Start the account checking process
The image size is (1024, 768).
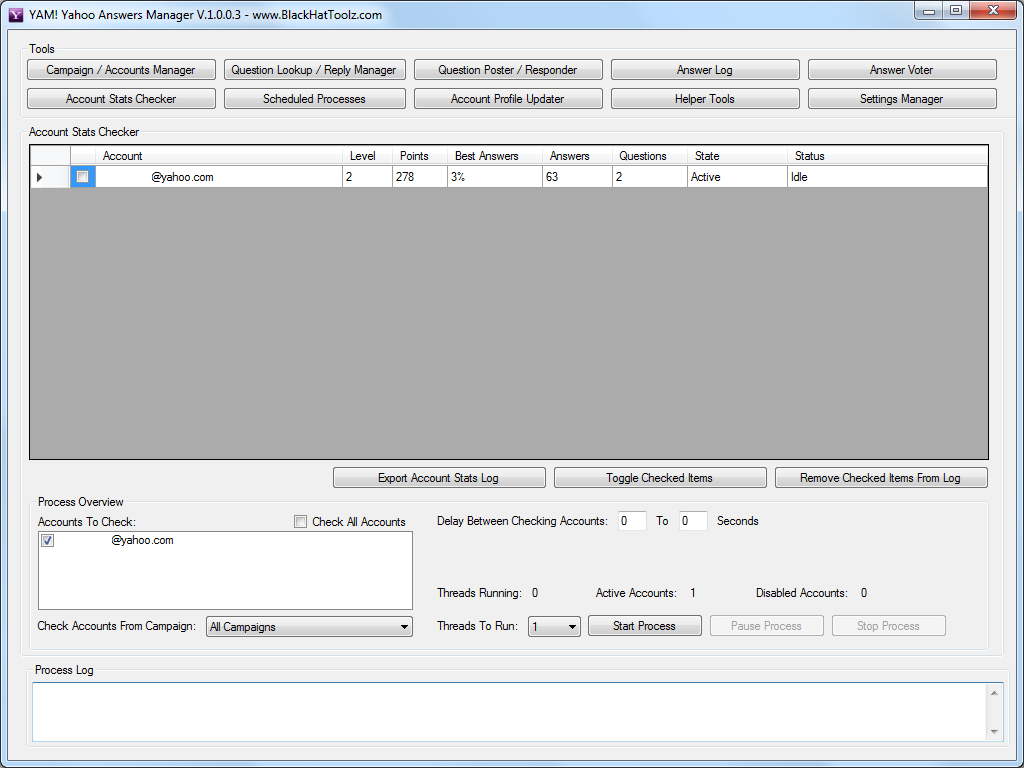[x=645, y=626]
